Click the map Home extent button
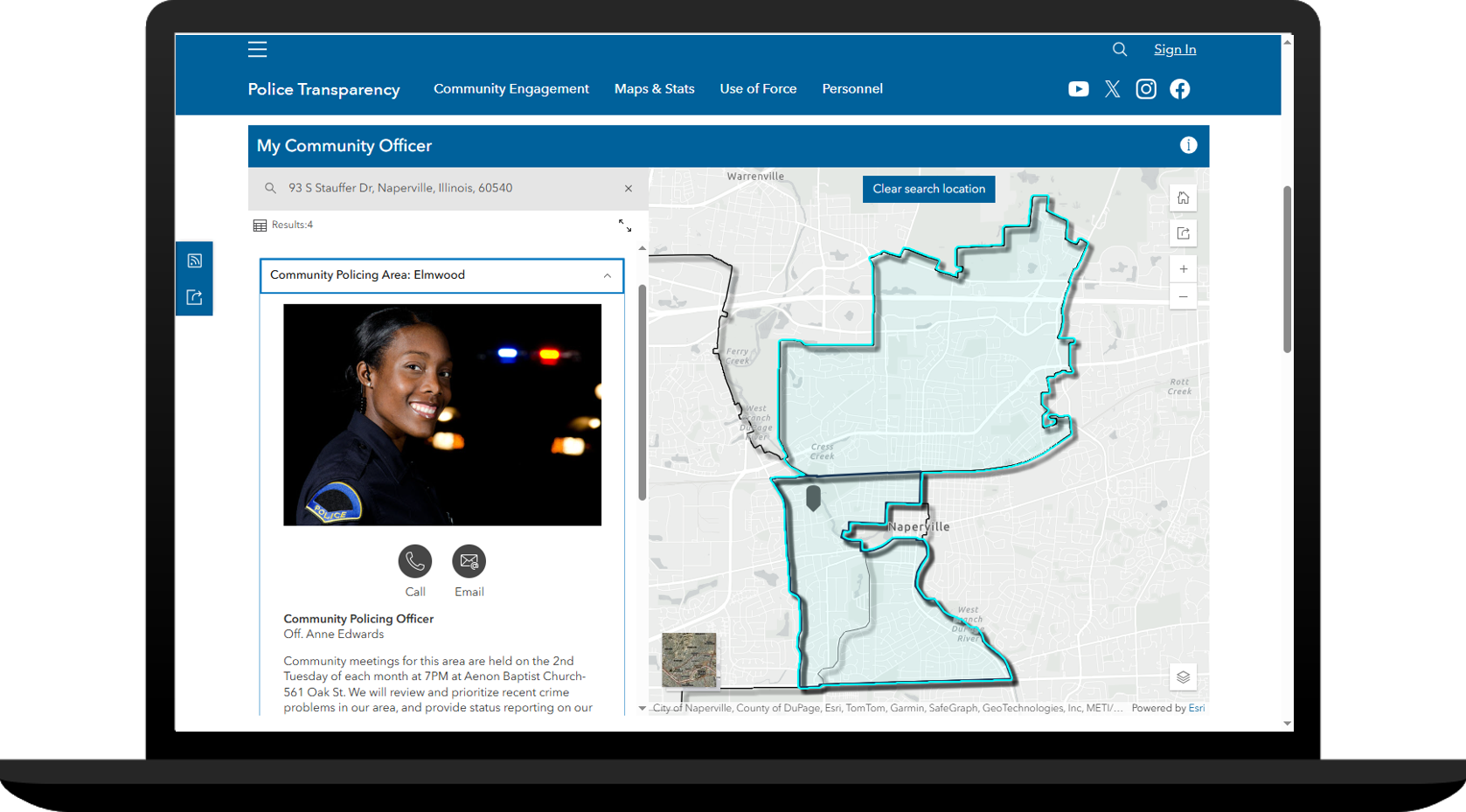1466x812 pixels. pos(1184,198)
